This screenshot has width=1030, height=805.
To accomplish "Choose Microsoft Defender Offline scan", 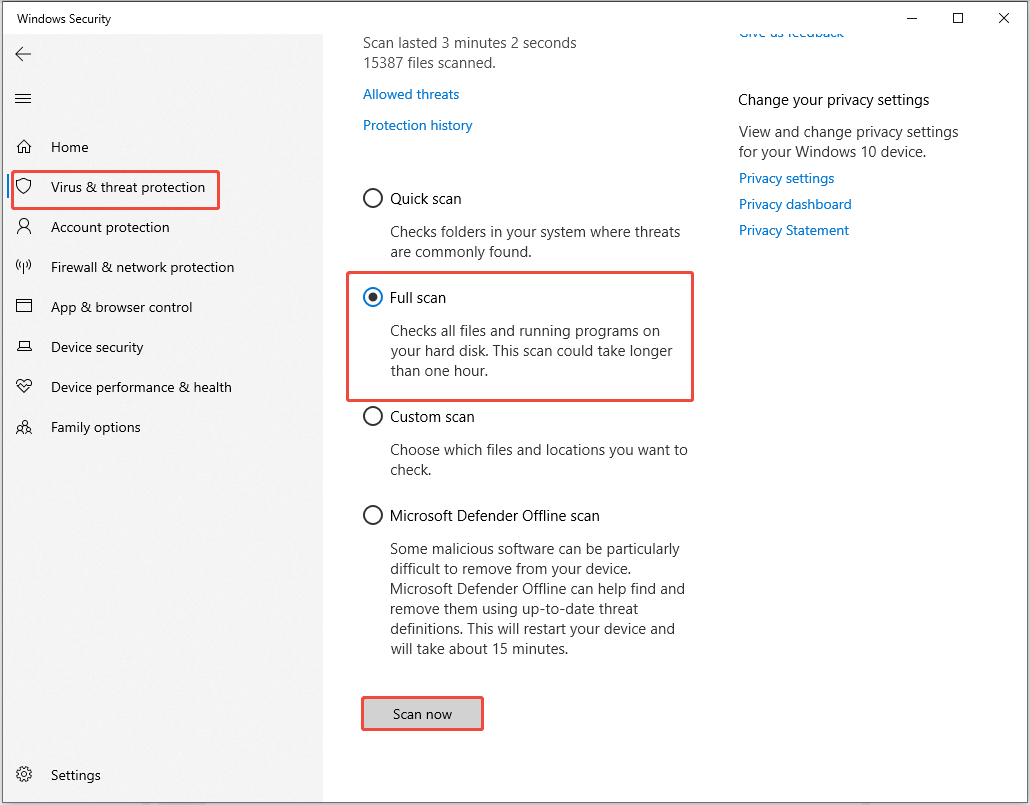I will point(372,515).
